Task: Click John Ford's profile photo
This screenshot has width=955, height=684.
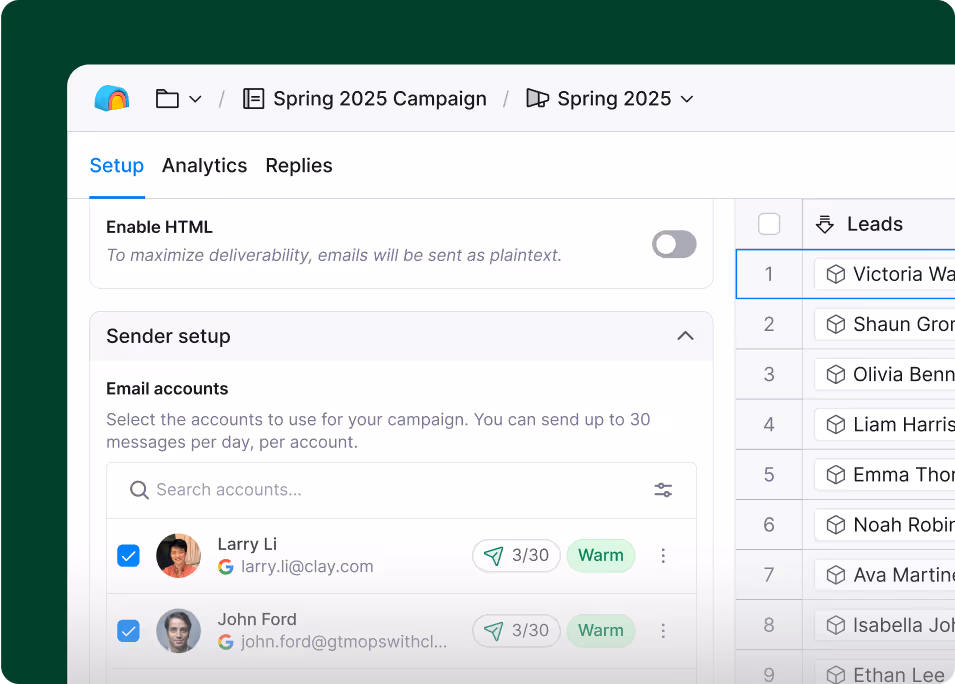Action: 178,630
